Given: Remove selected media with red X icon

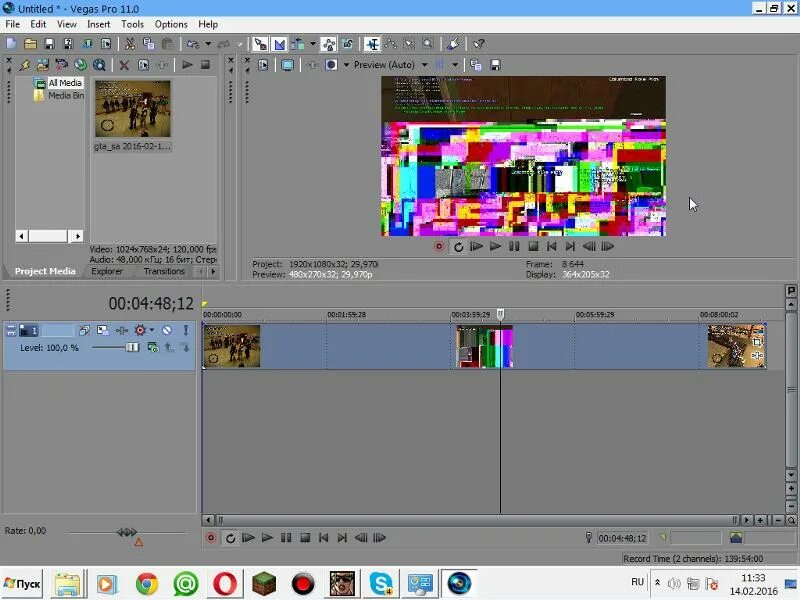Looking at the screenshot, I should pyautogui.click(x=124, y=65).
